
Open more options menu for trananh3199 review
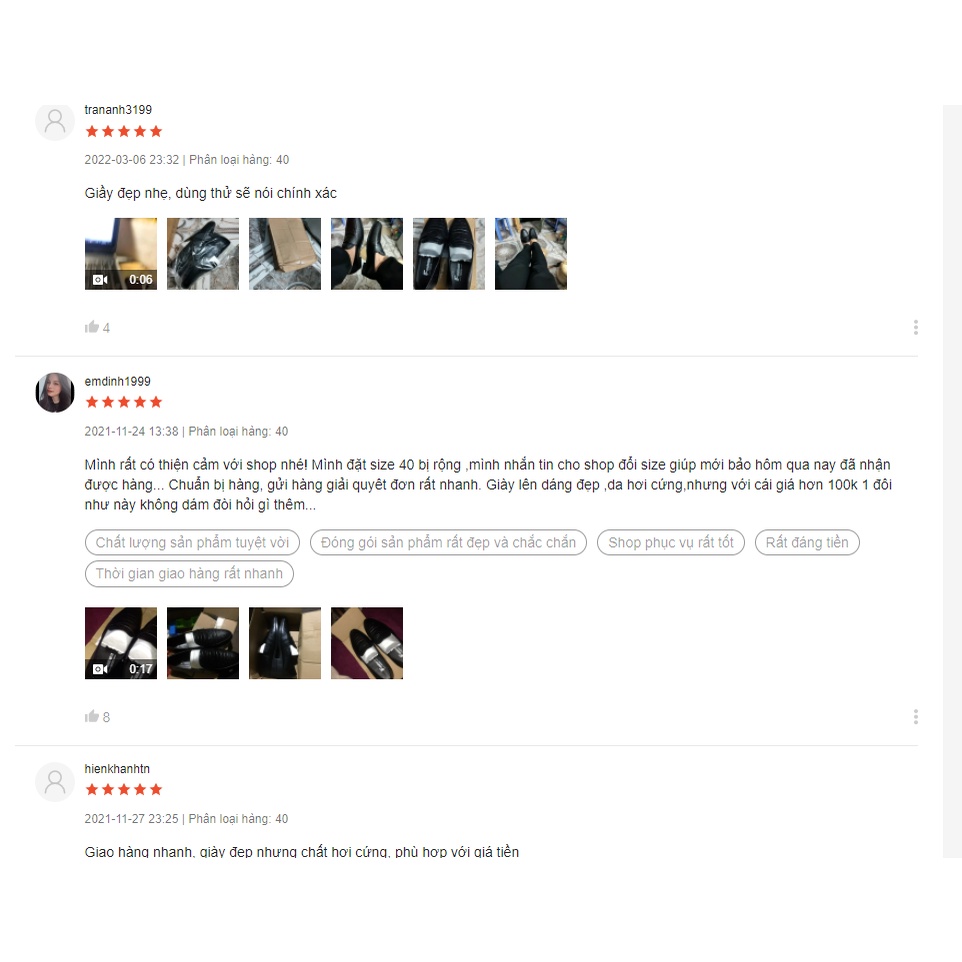(915, 327)
